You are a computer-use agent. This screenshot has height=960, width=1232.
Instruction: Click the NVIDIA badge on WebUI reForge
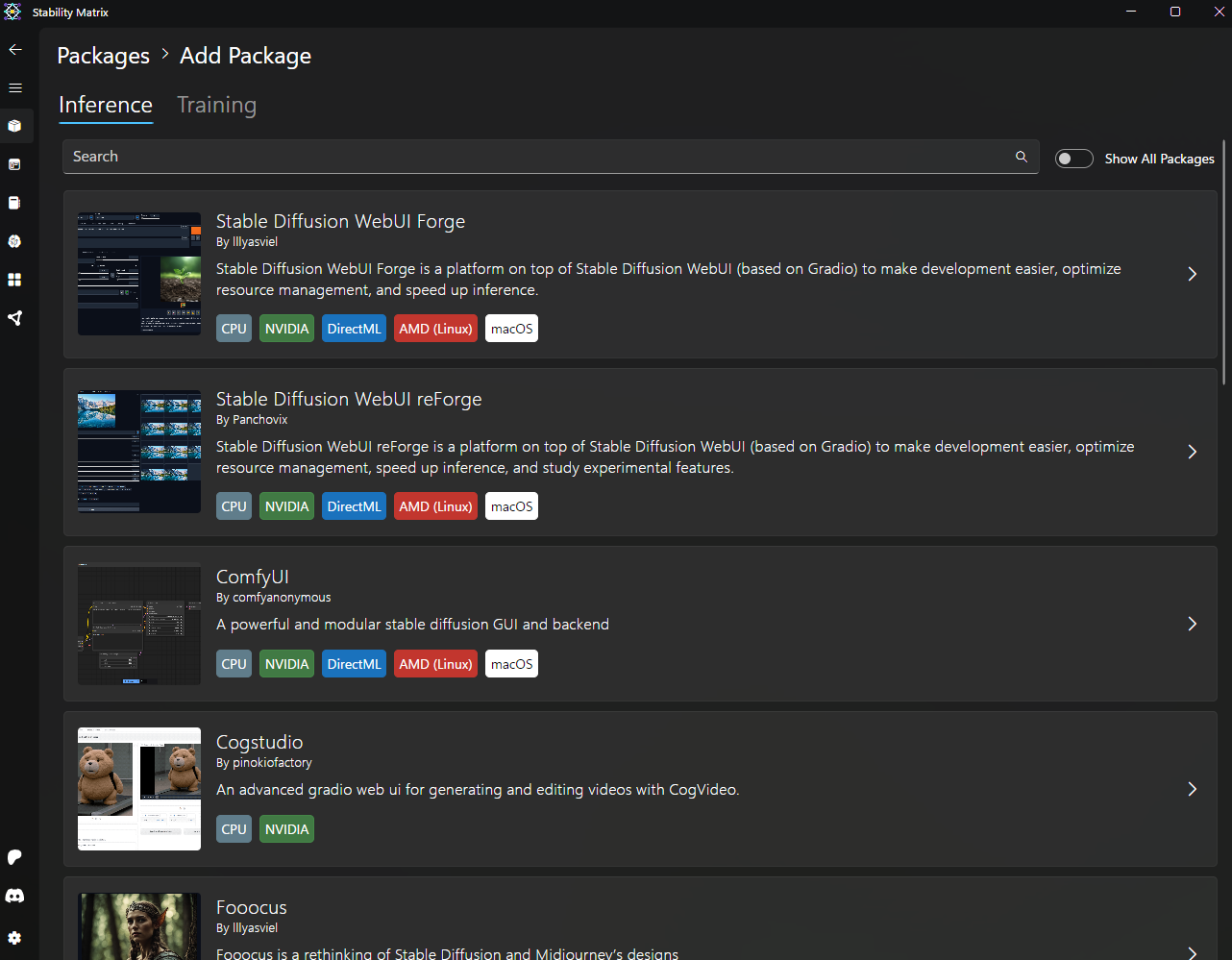coord(286,506)
